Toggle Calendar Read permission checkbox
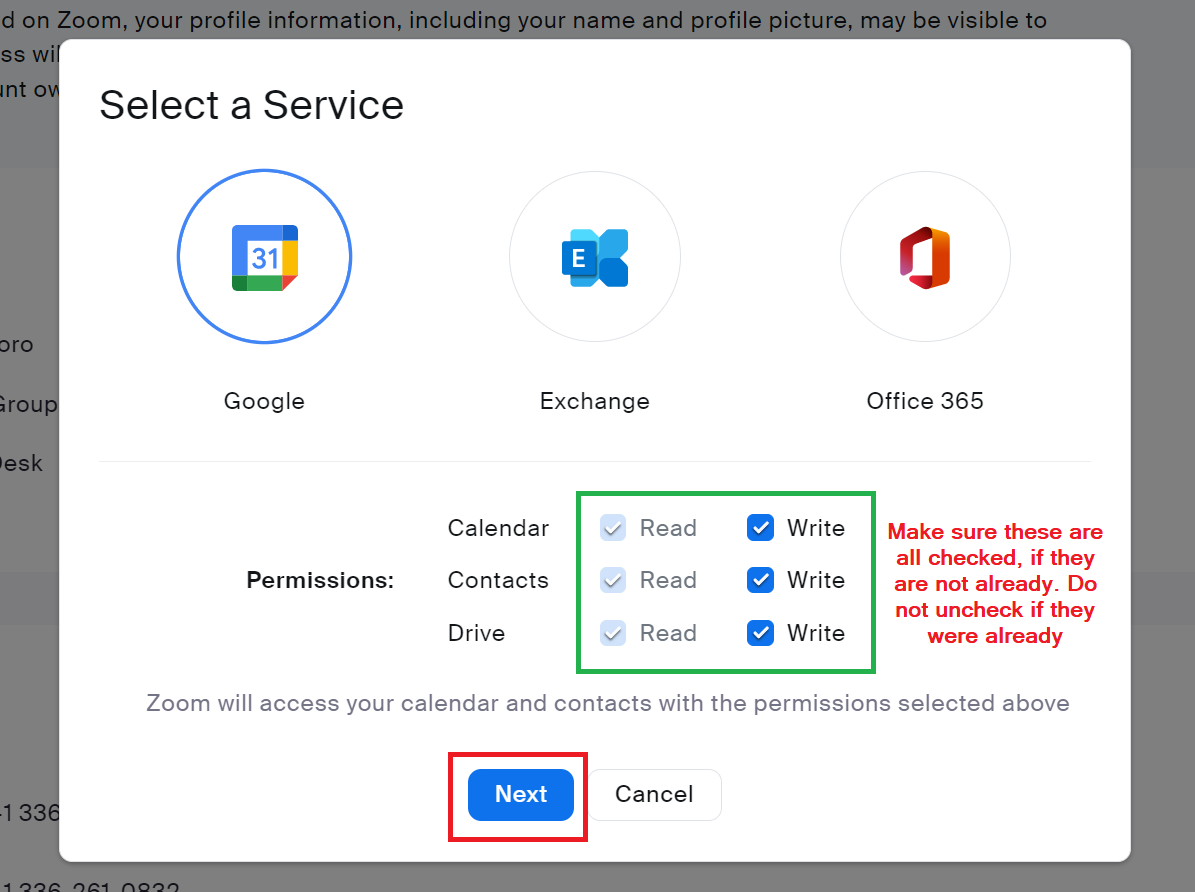This screenshot has height=892, width=1195. coord(613,528)
